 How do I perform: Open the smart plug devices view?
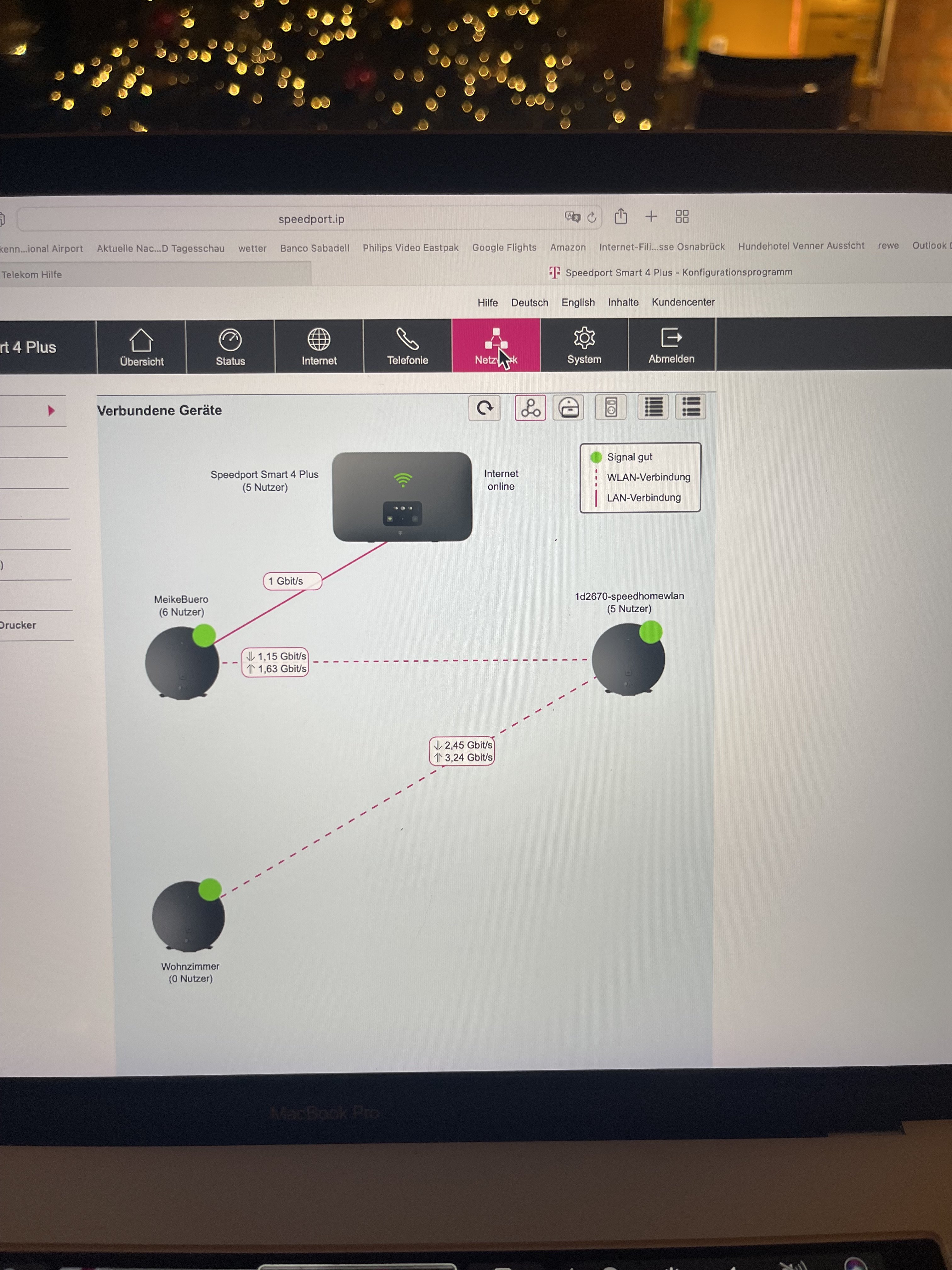[610, 408]
